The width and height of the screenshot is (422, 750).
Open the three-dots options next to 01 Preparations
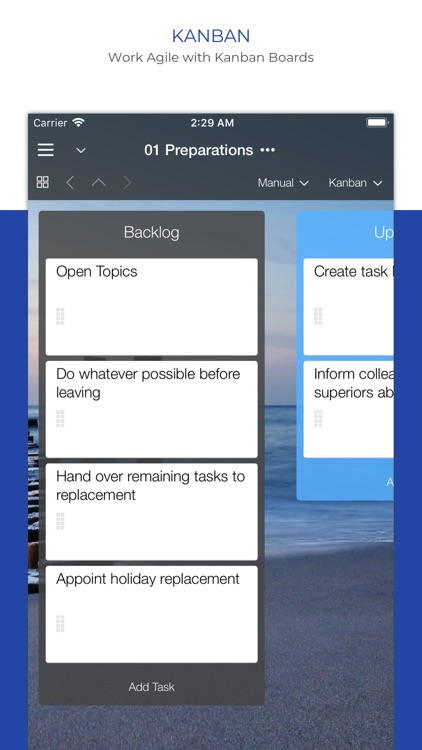click(267, 150)
